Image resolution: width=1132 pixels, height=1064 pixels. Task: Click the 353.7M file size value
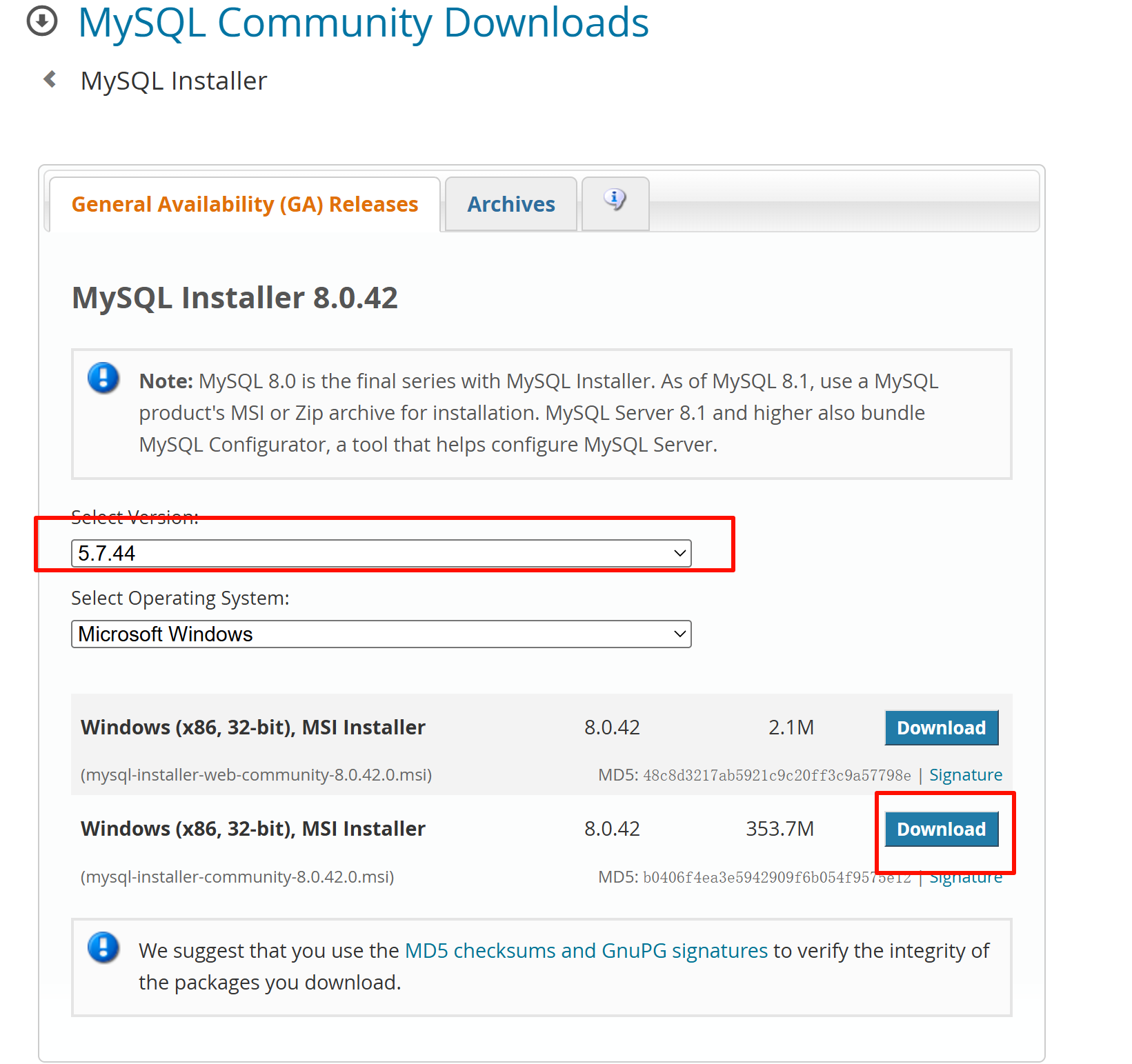[780, 828]
